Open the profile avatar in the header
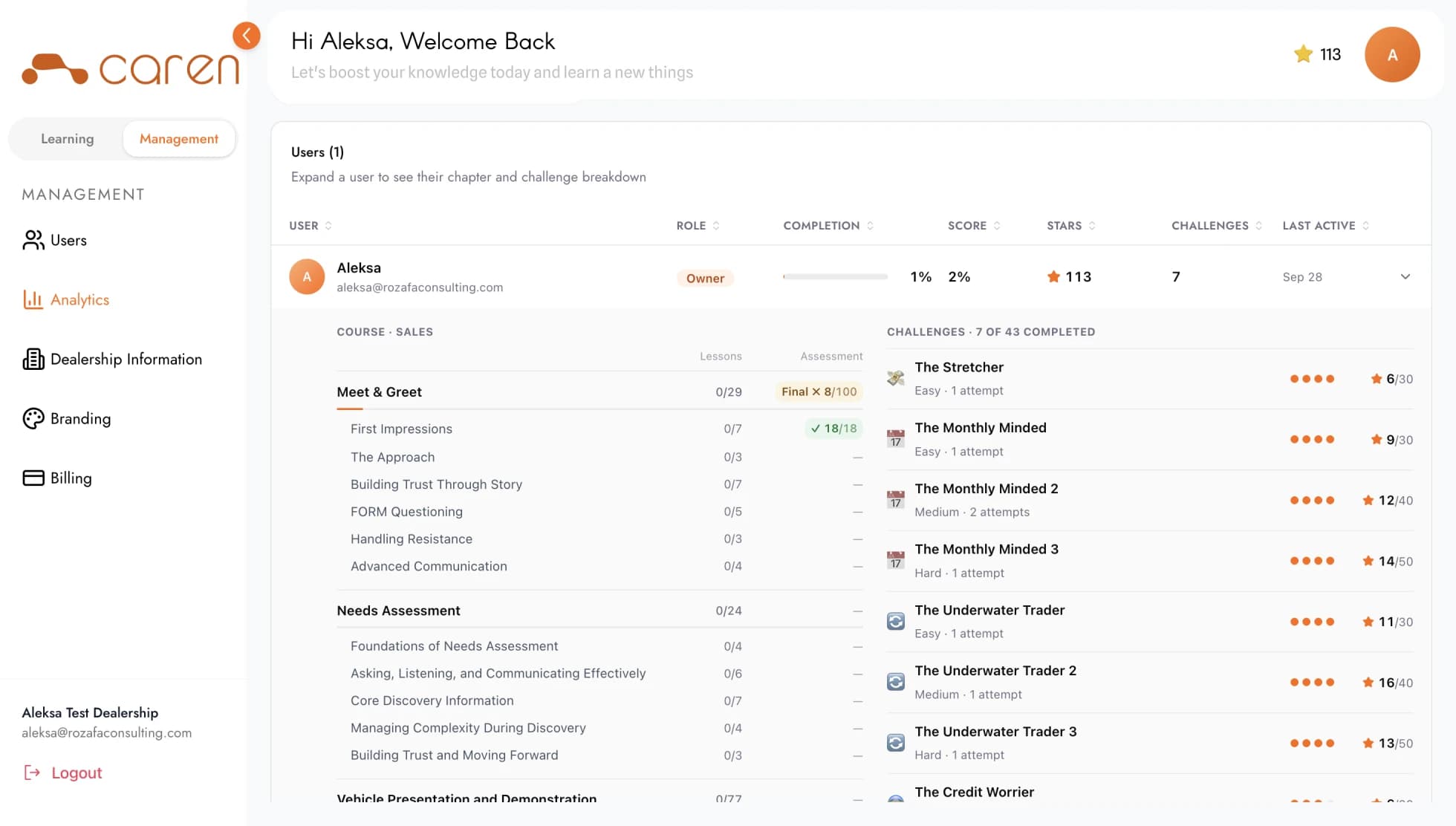This screenshot has height=826, width=1456. click(x=1392, y=55)
